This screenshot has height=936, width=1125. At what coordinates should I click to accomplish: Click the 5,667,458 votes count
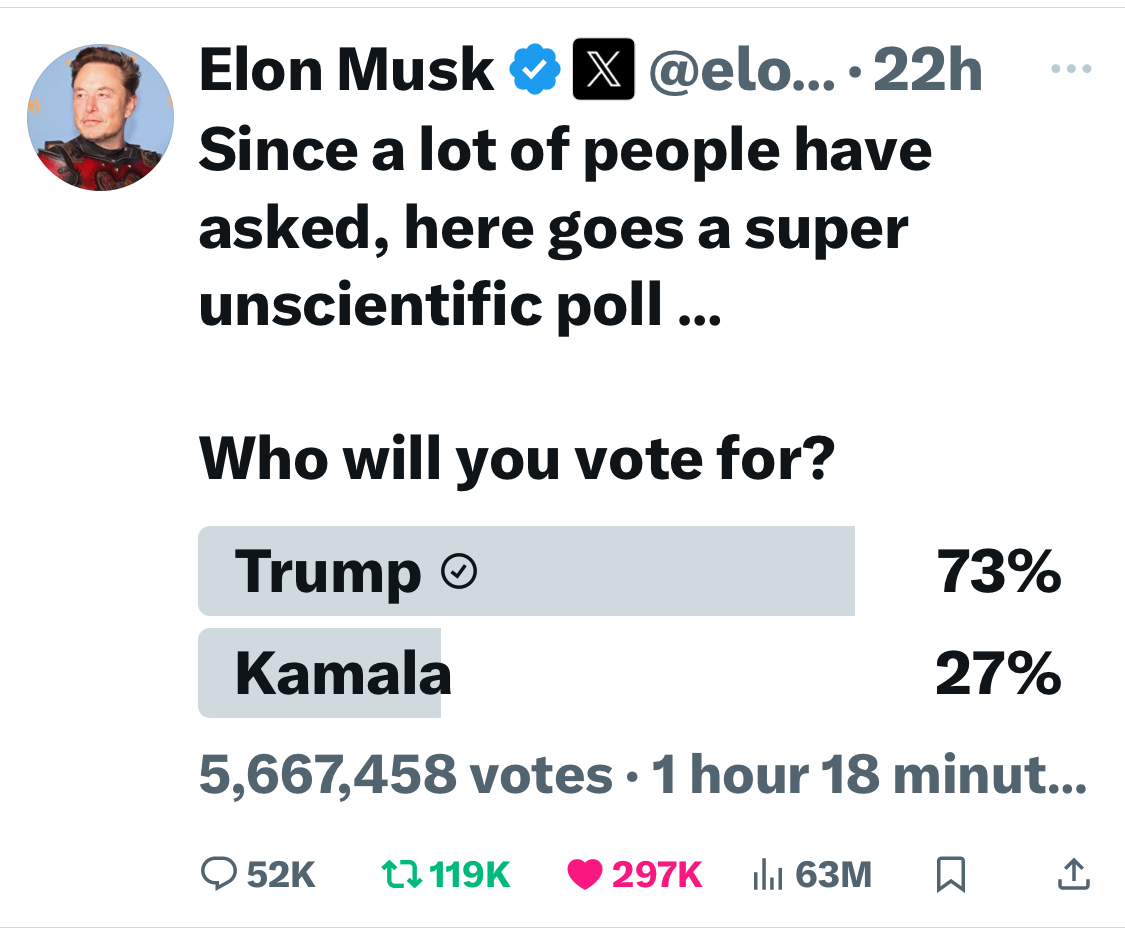[x=406, y=775]
